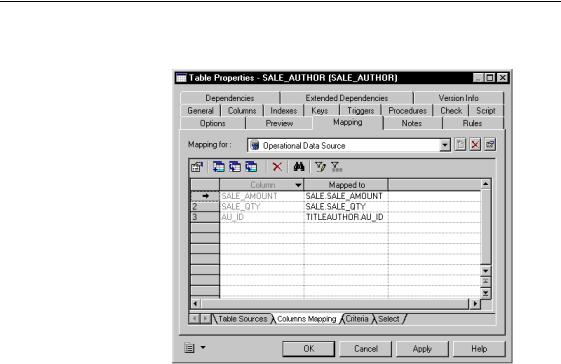Open Customize Columns and Filter icon with pencil

pyautogui.click(x=320, y=167)
